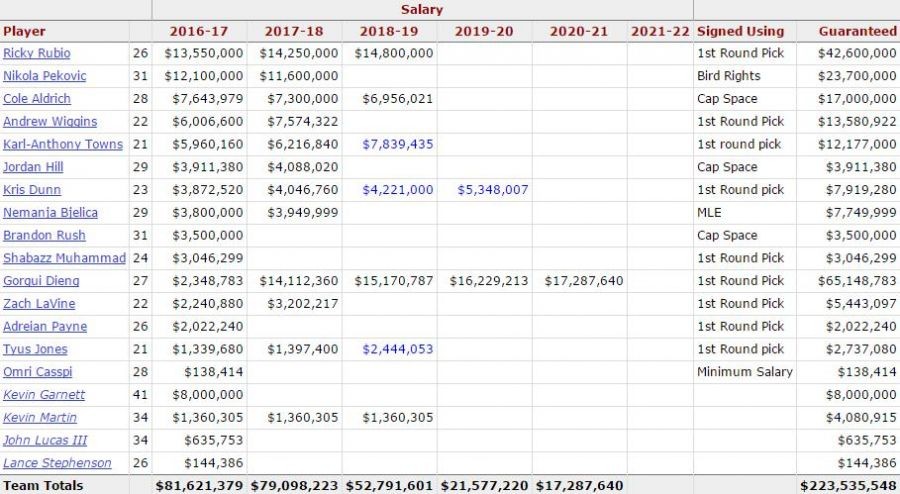Open Andrew Wiggins player link
Viewport: 900px width, 494px height.
tap(50, 122)
